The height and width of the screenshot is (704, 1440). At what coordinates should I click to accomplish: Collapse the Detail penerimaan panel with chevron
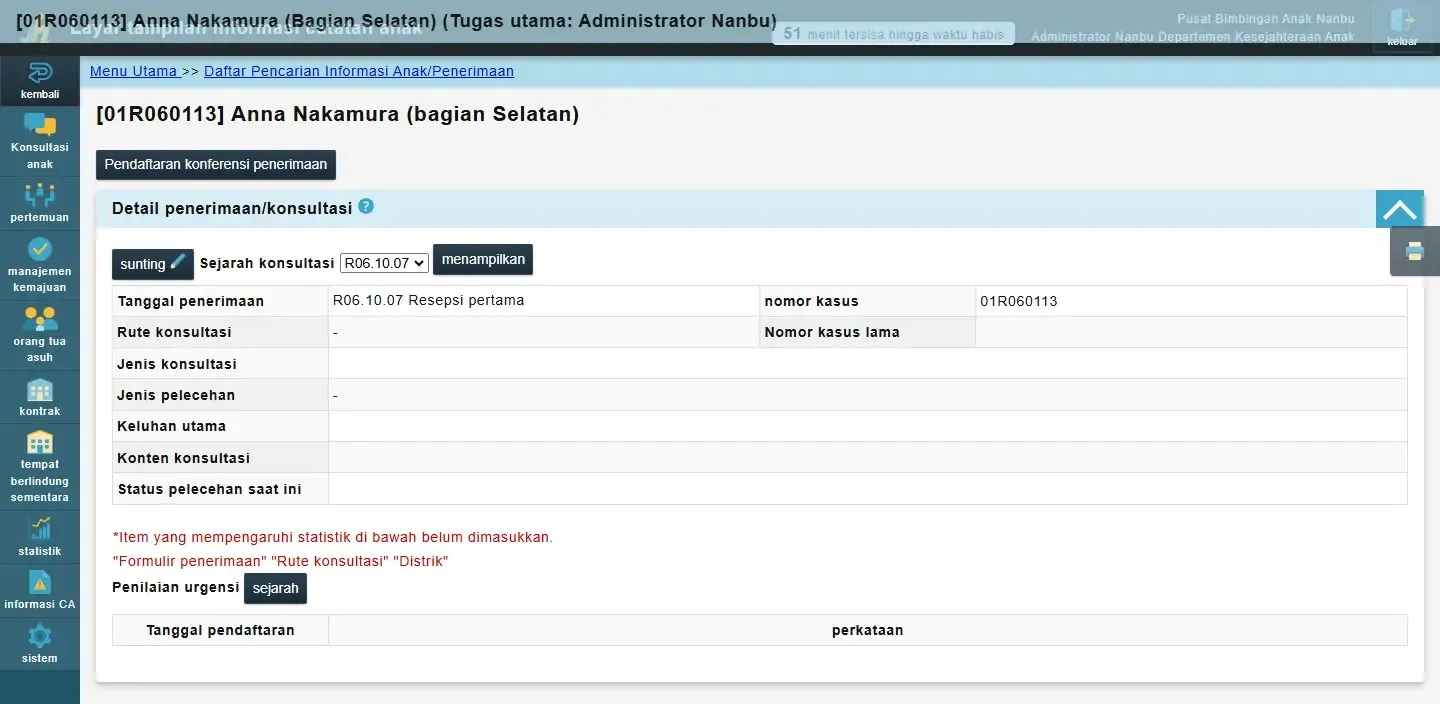[x=1399, y=210]
